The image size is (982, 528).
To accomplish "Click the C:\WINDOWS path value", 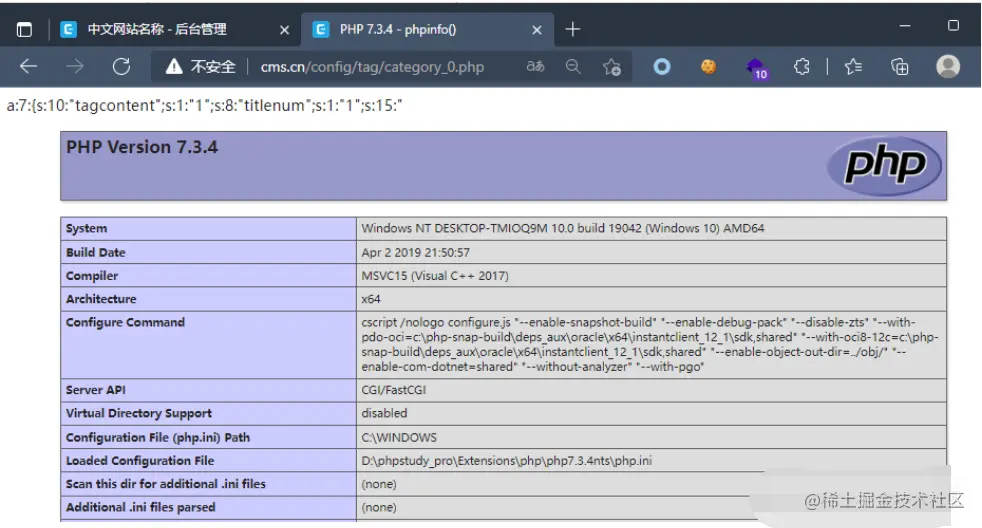I will 399,437.
